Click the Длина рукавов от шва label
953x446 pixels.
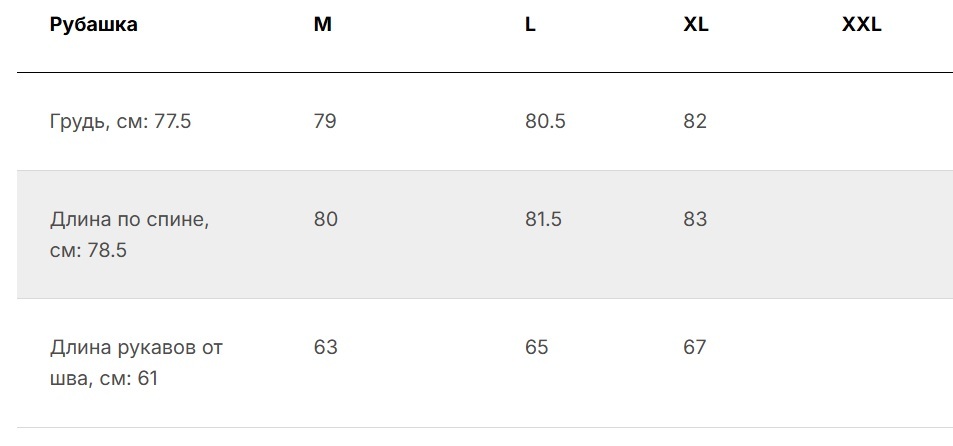(136, 363)
